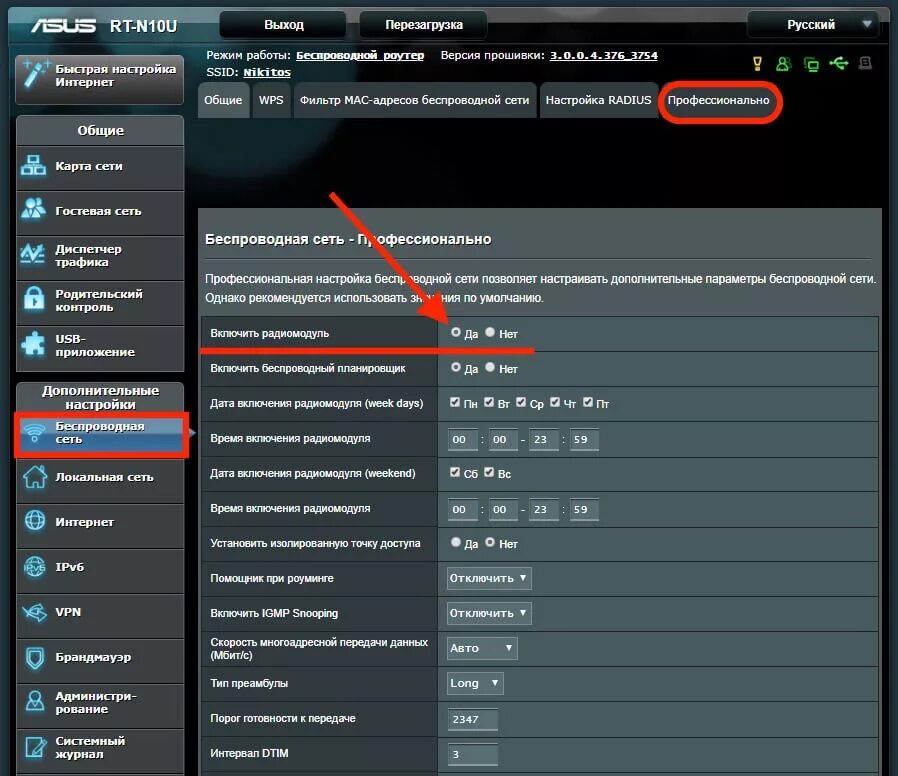Click the Диспетчер трафика traffic manager icon
The image size is (898, 776).
[33, 254]
